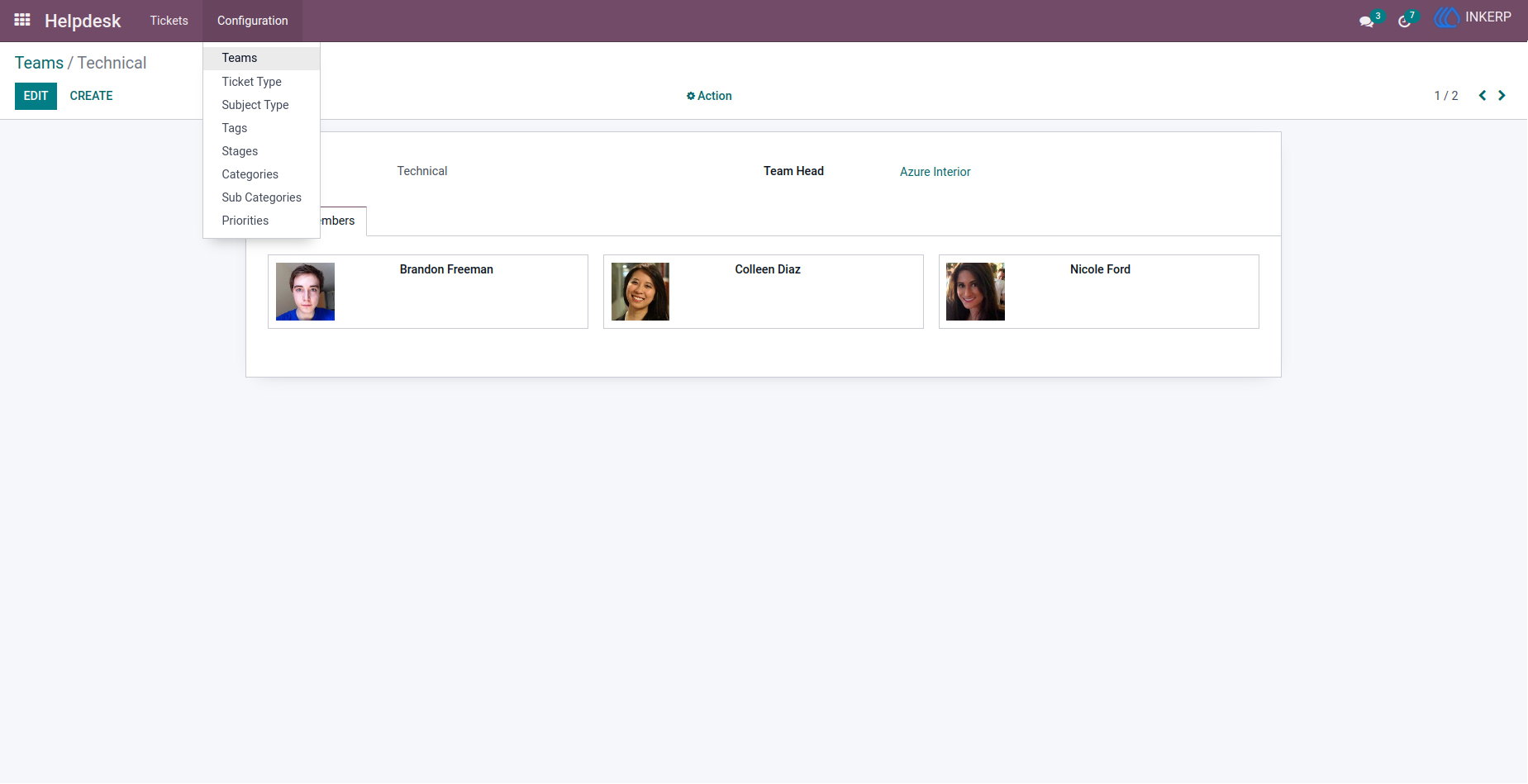Select Priorities menu entry
The height and width of the screenshot is (784, 1528).
261,221
